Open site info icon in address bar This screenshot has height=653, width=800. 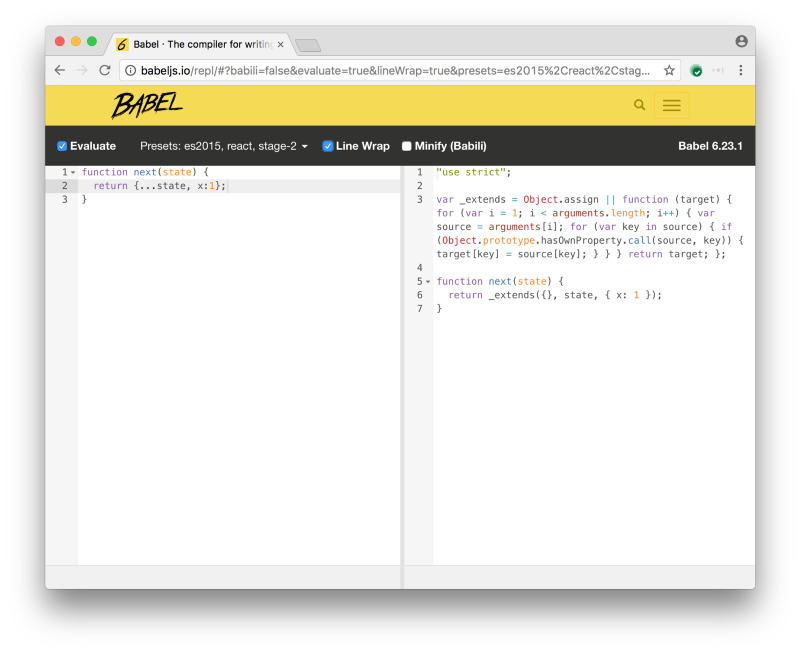(131, 70)
